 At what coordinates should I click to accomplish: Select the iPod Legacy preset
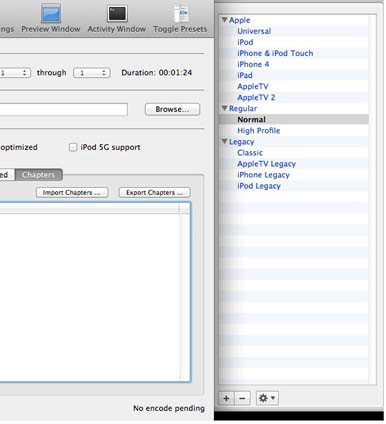click(x=259, y=186)
